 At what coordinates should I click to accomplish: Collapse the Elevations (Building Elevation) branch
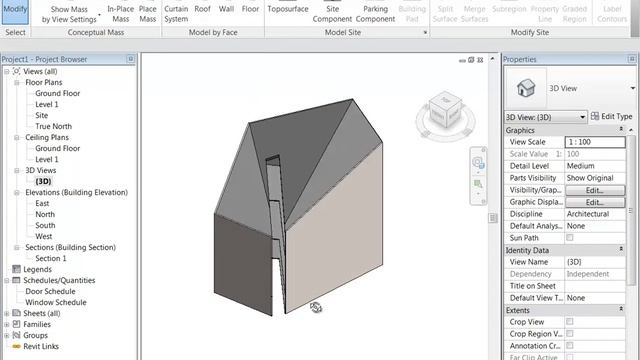17,193
